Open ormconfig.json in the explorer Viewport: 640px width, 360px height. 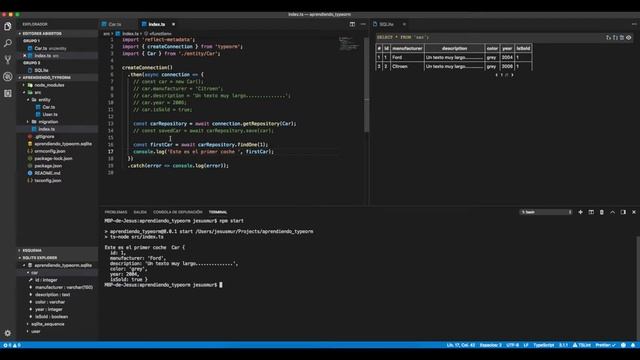(x=49, y=151)
